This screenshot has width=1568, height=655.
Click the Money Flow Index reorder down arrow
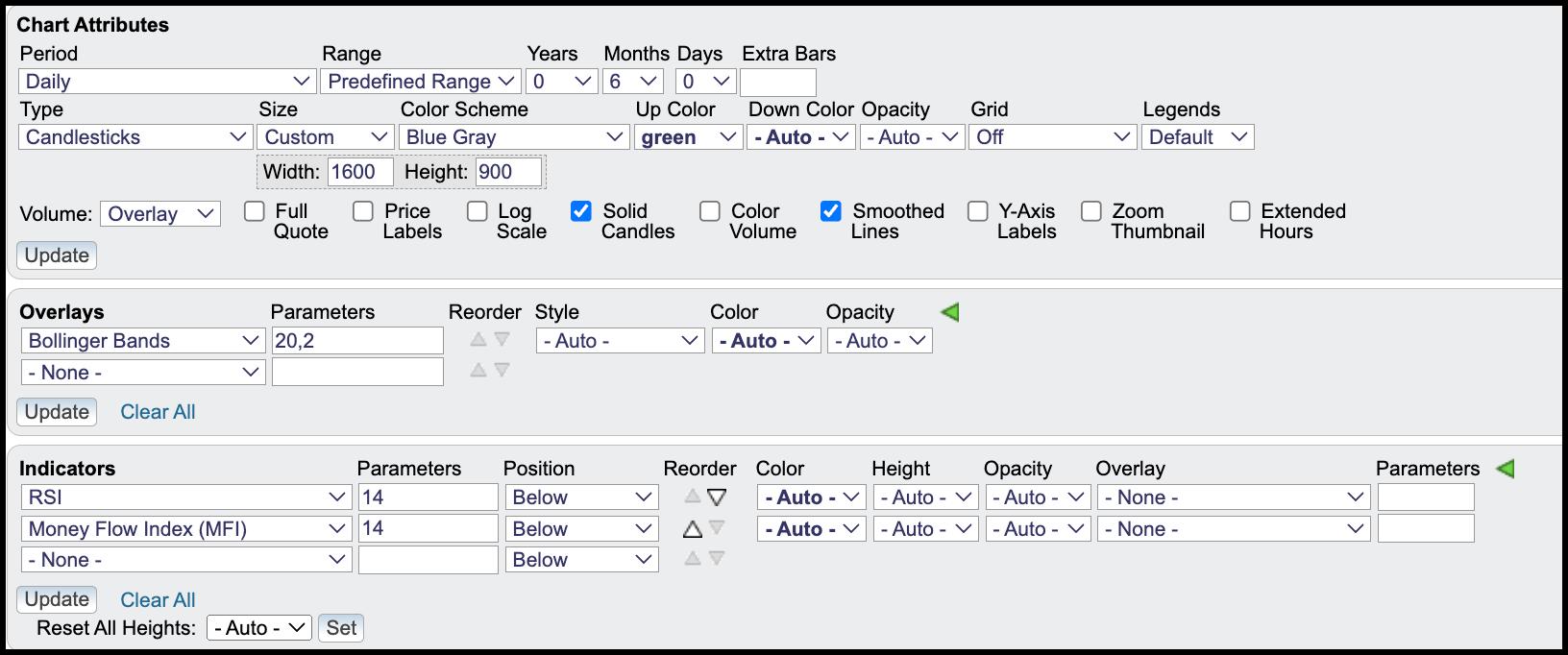pyautogui.click(x=717, y=528)
